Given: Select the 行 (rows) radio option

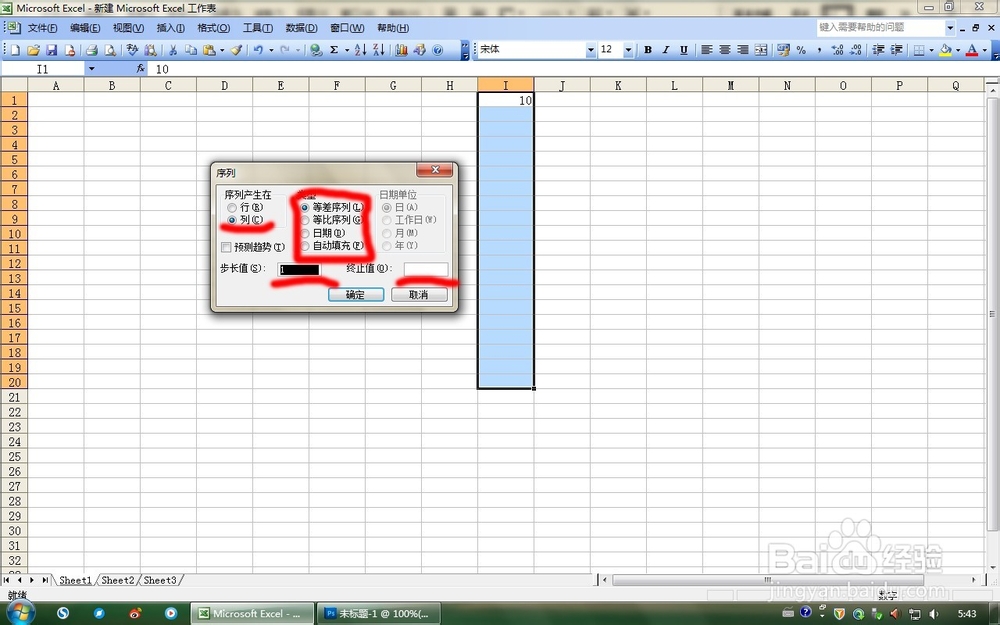Looking at the screenshot, I should click(x=245, y=207).
